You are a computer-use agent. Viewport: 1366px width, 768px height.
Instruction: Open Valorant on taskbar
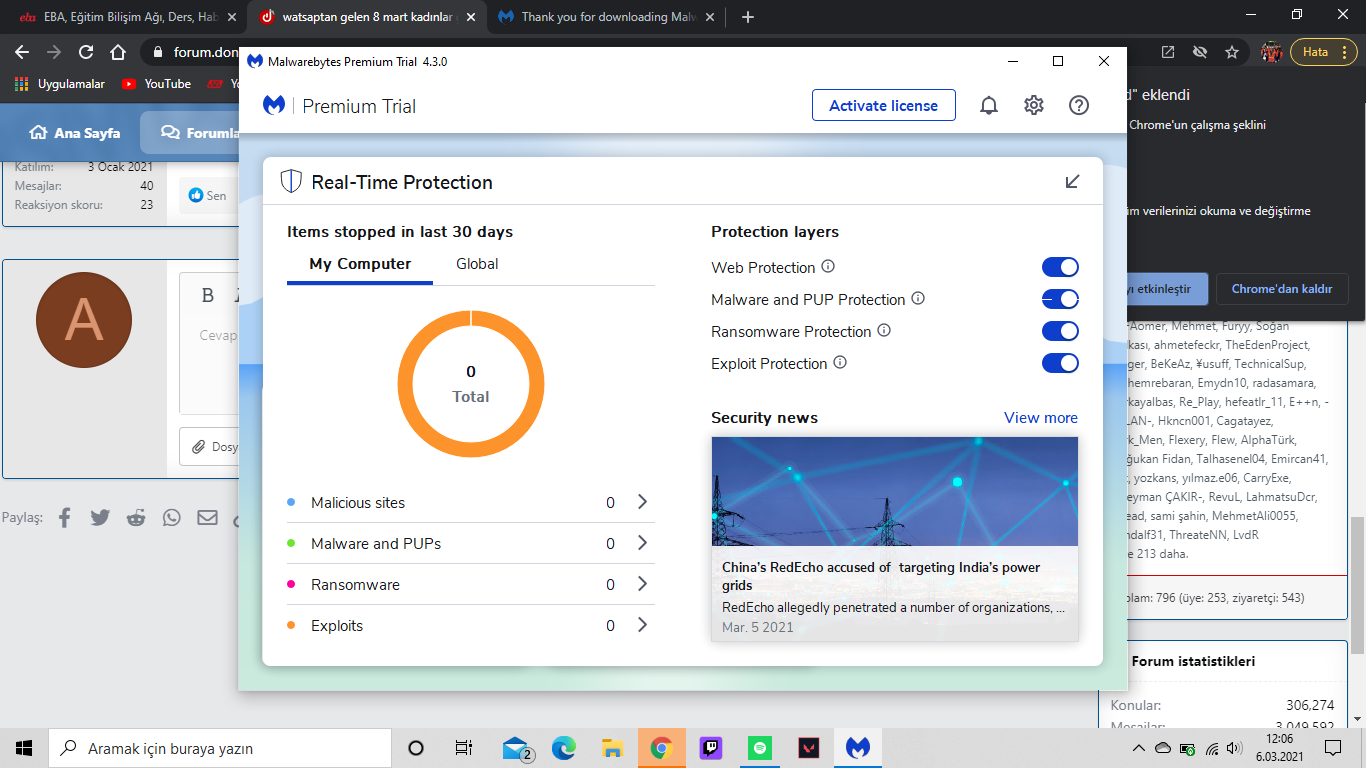tap(809, 748)
